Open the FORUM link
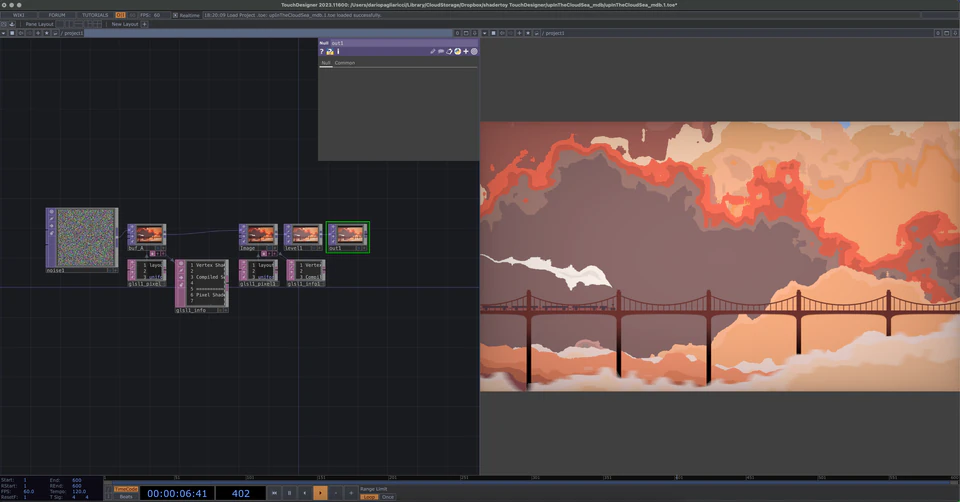 [57, 15]
